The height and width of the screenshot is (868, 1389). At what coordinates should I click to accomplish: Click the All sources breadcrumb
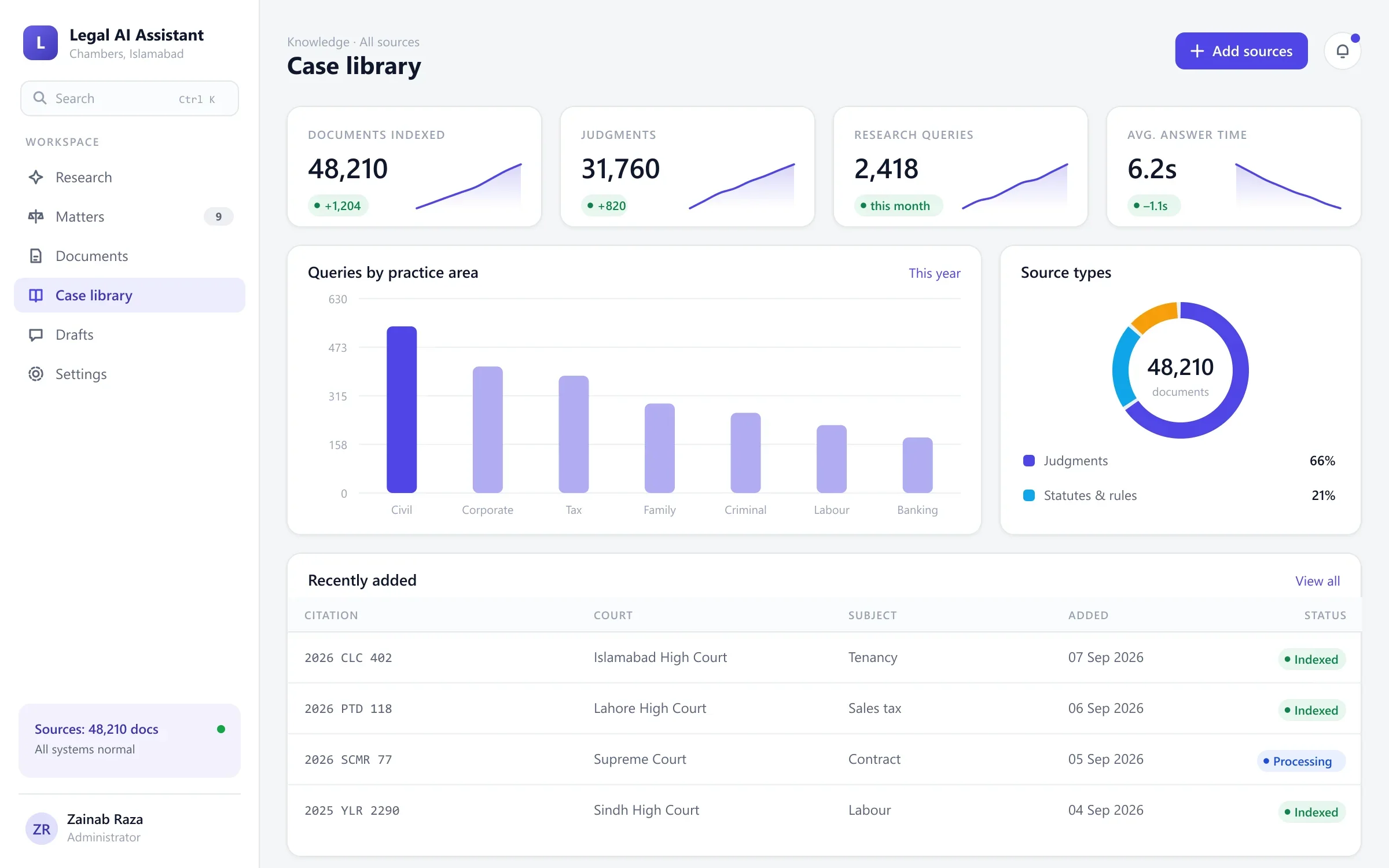pyautogui.click(x=389, y=42)
